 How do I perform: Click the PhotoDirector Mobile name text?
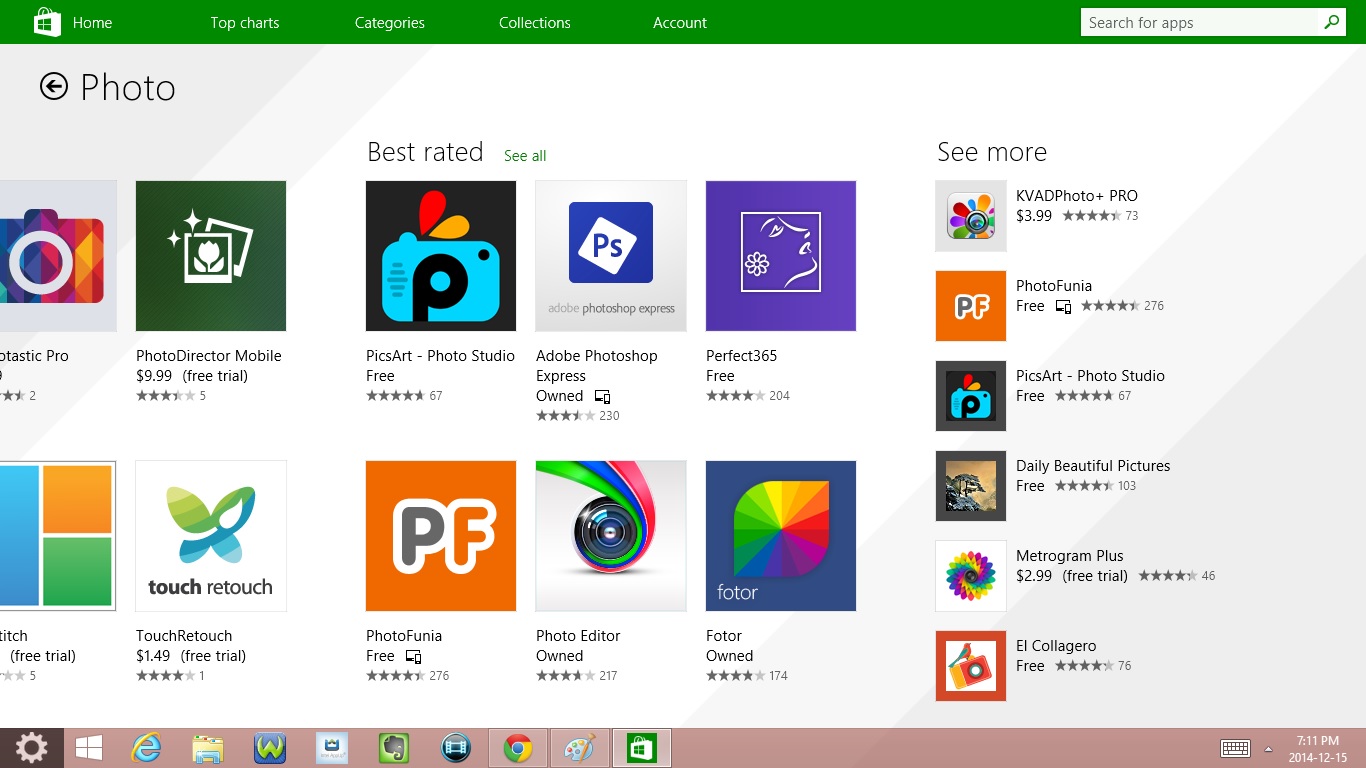click(209, 356)
